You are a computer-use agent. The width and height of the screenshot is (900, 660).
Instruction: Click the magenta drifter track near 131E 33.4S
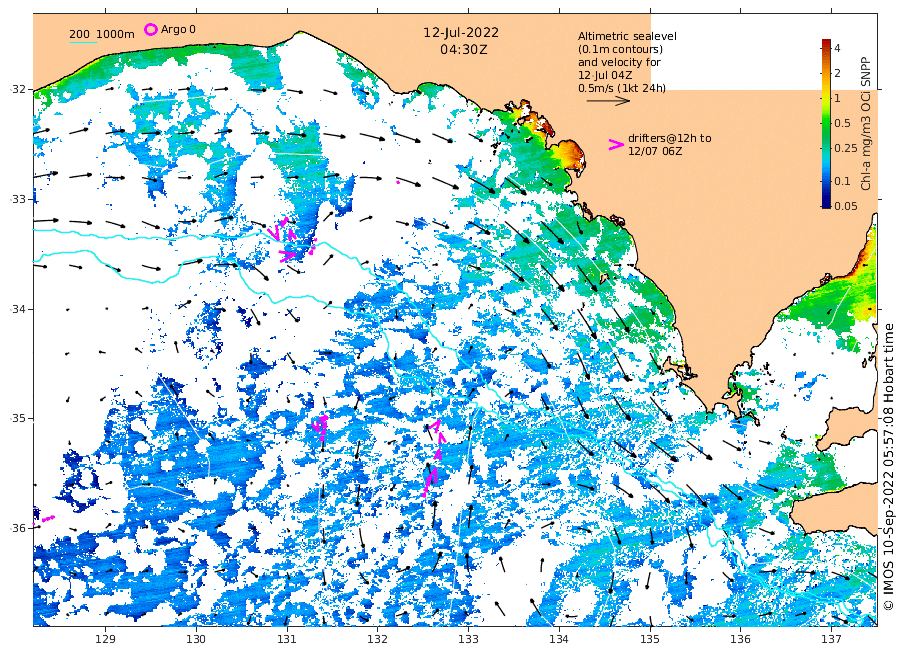(292, 240)
